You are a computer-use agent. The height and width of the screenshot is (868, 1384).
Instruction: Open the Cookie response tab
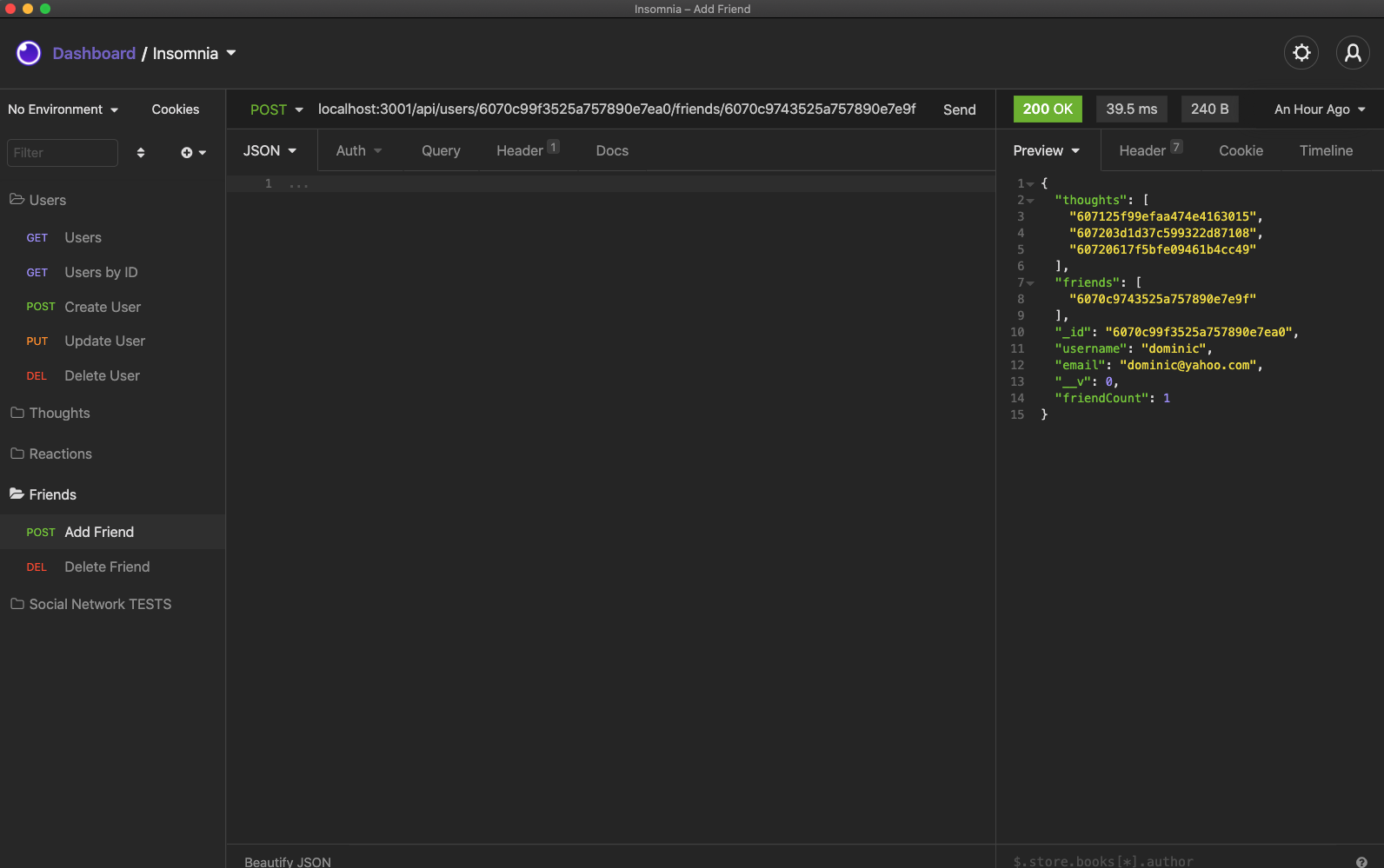pos(1241,150)
